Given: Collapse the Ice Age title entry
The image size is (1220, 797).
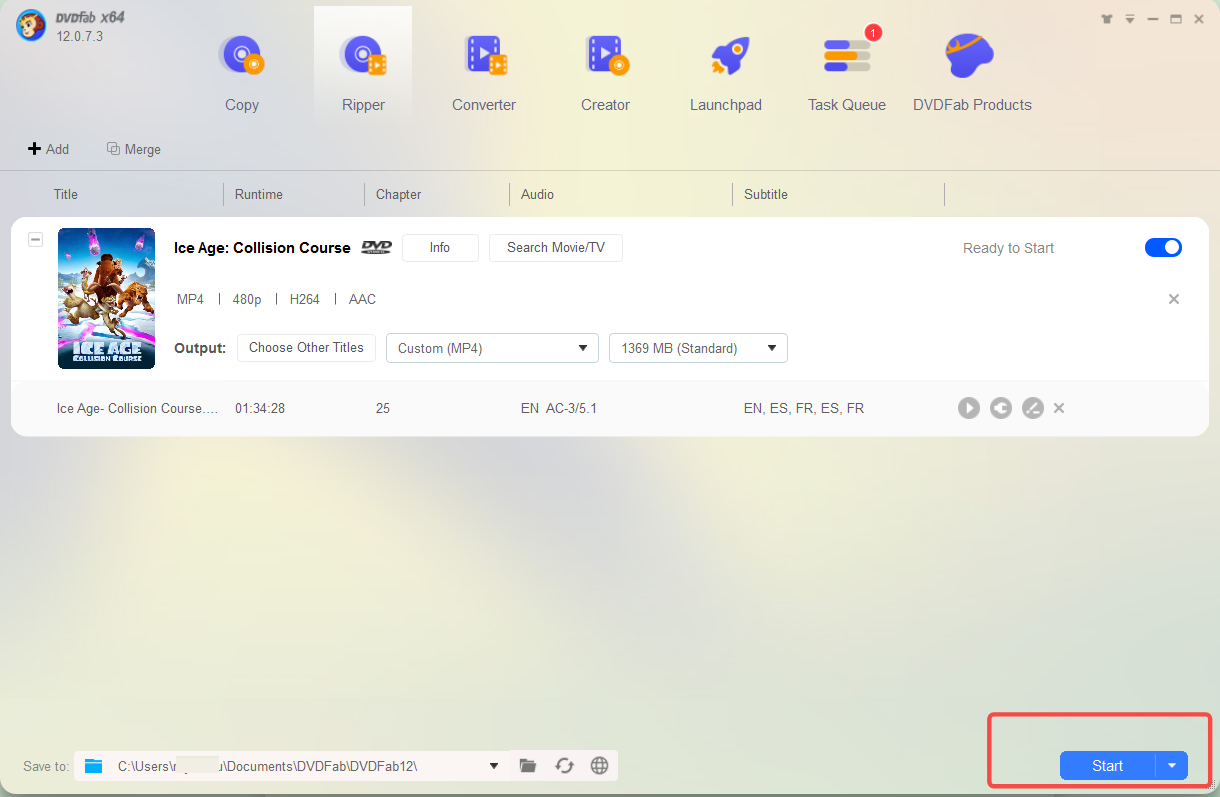Looking at the screenshot, I should click(36, 240).
